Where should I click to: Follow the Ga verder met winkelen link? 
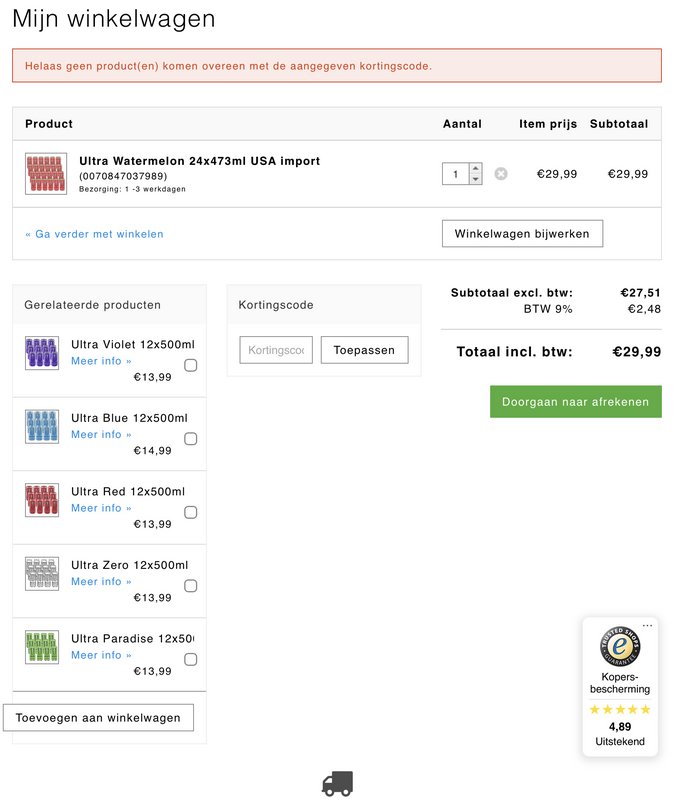[x=95, y=234]
